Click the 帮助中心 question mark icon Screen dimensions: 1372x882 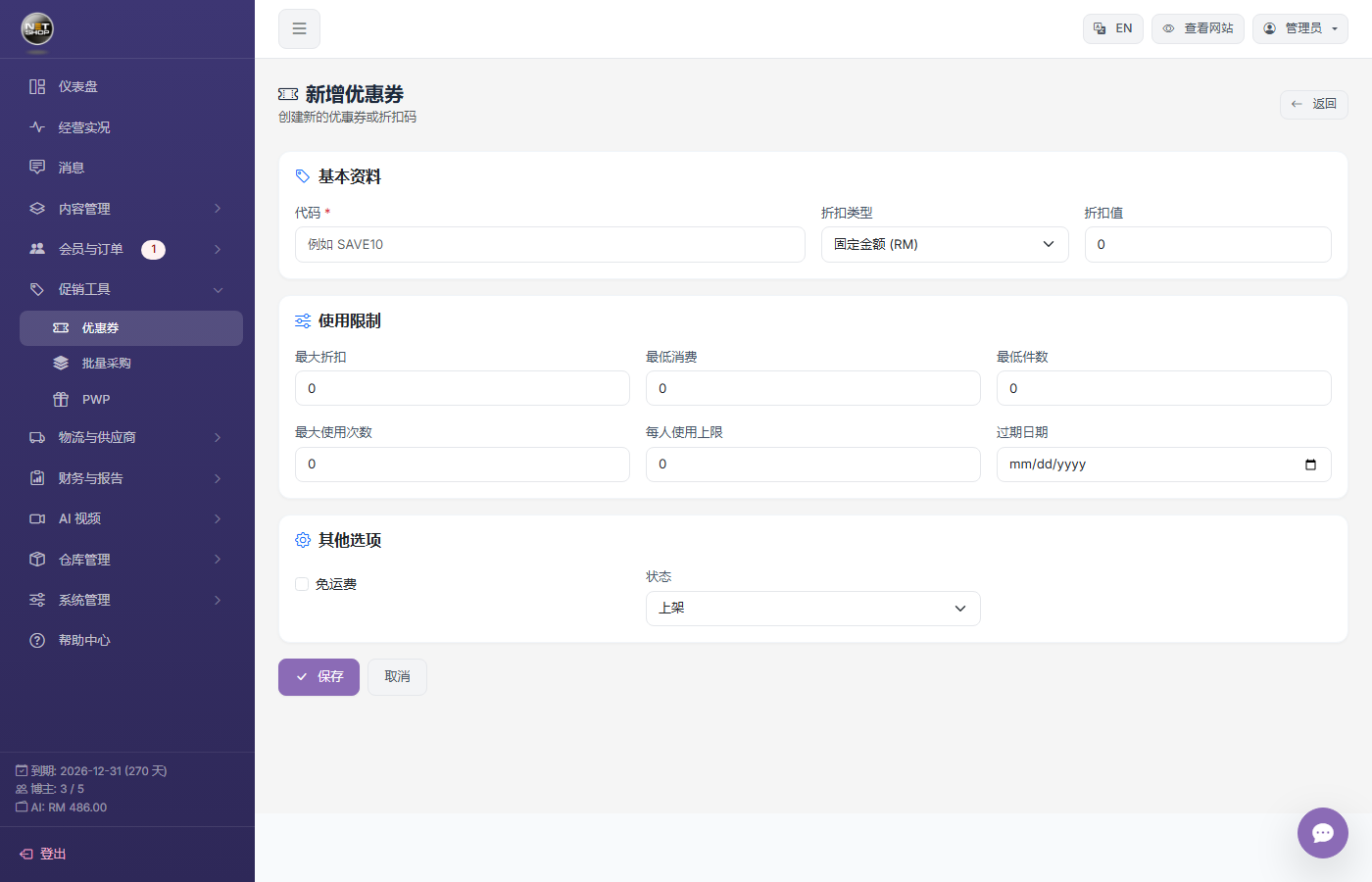(x=37, y=640)
